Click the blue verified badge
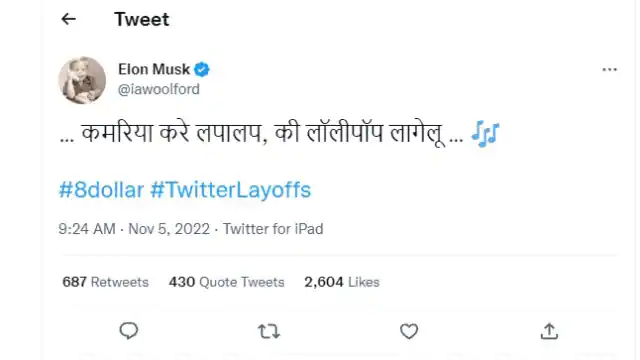 coord(202,69)
